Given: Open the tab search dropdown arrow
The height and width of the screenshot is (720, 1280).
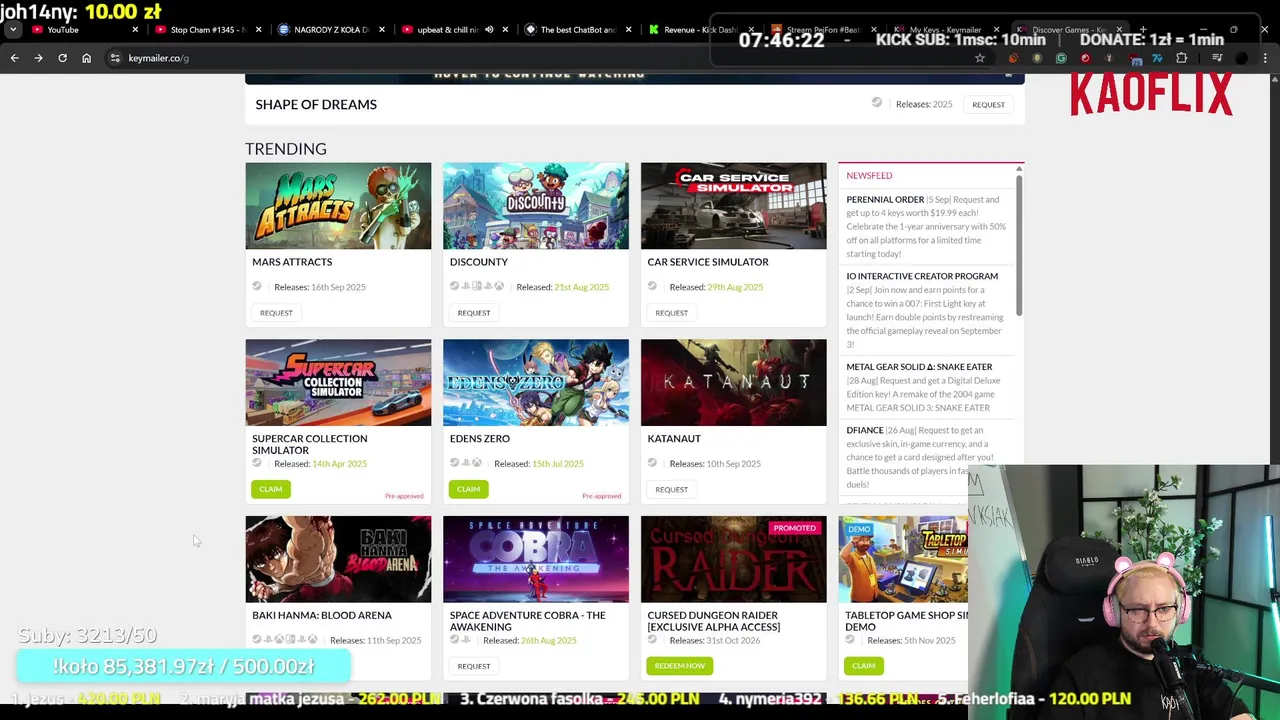Looking at the screenshot, I should coord(13,30).
